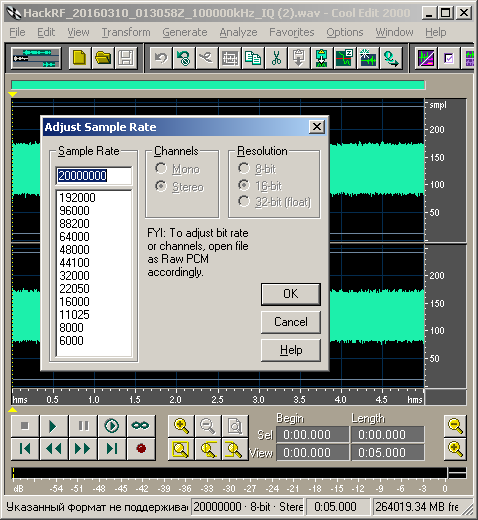This screenshot has width=478, height=520.
Task: Click 2.5 mark on time ruler
Action: click(x=217, y=399)
